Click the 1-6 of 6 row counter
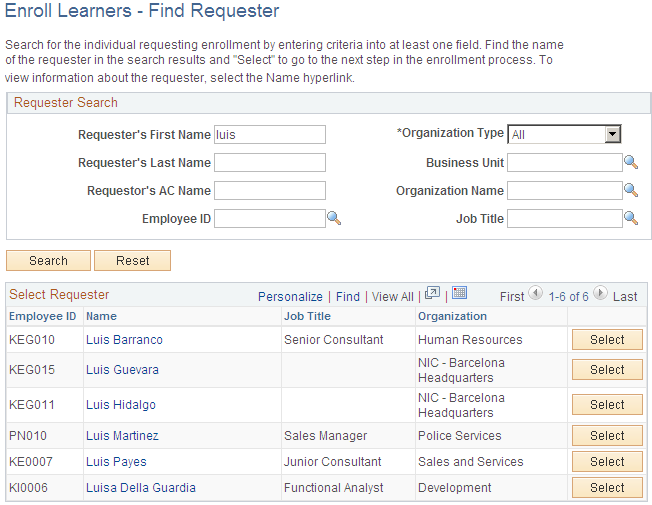Image resolution: width=652 pixels, height=505 pixels. tap(568, 297)
